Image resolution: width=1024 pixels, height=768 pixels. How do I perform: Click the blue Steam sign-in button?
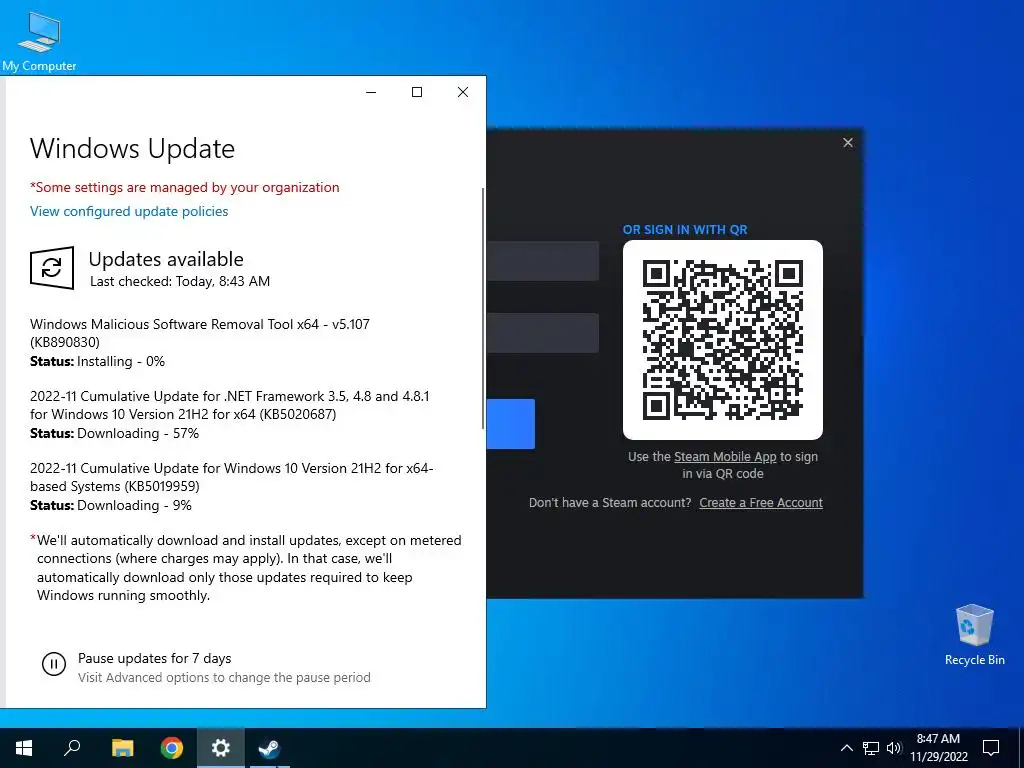click(x=511, y=424)
